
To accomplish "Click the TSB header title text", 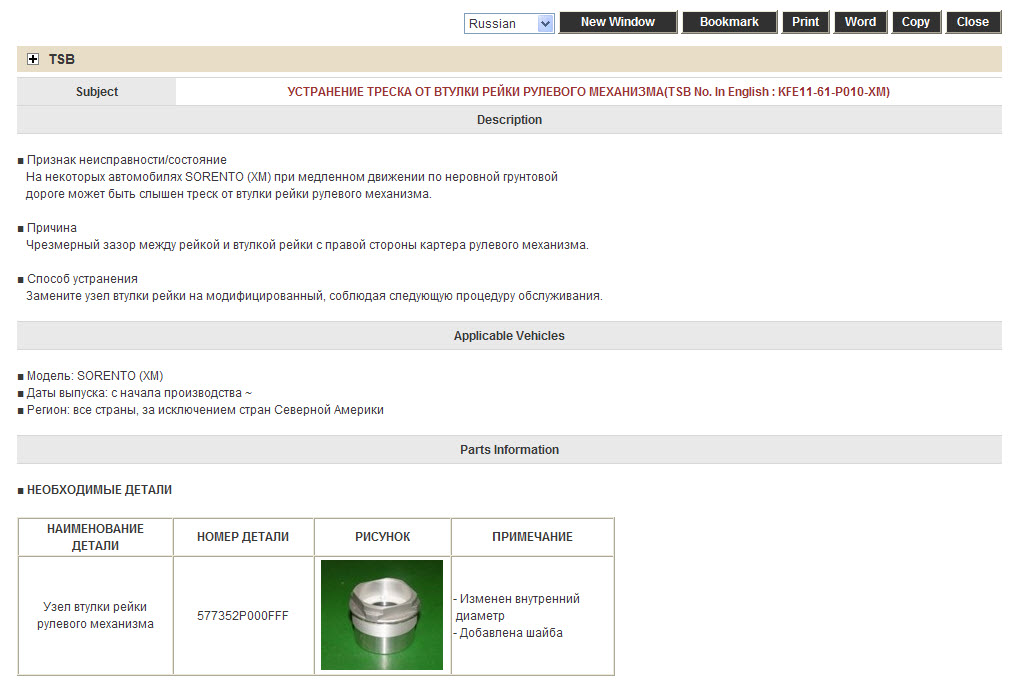I will pyautogui.click(x=62, y=60).
